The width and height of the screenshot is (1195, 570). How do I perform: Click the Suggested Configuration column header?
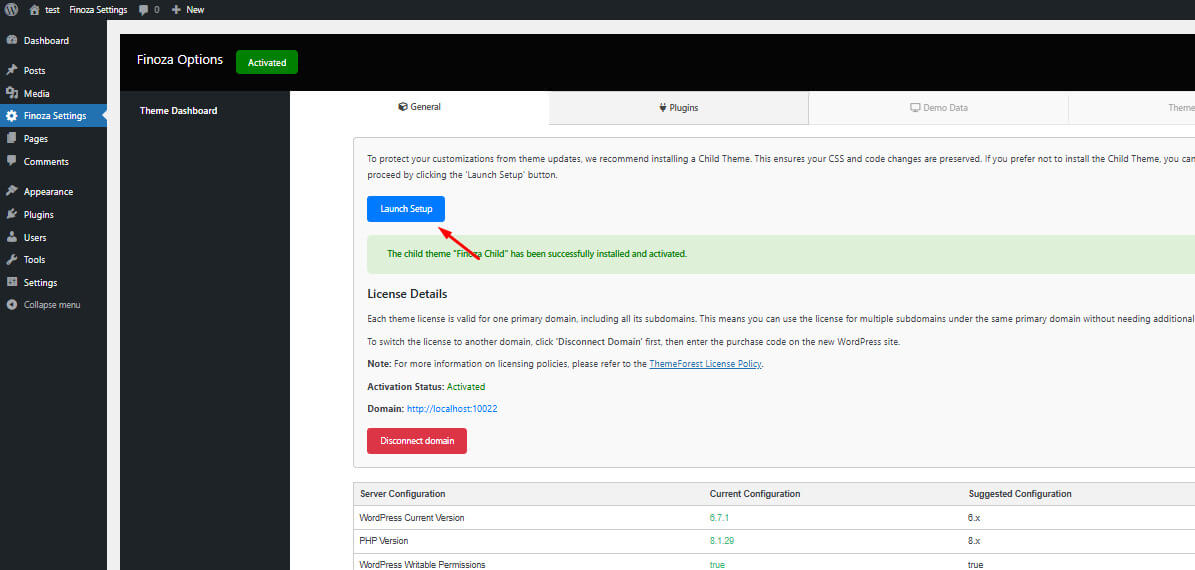click(x=1020, y=494)
